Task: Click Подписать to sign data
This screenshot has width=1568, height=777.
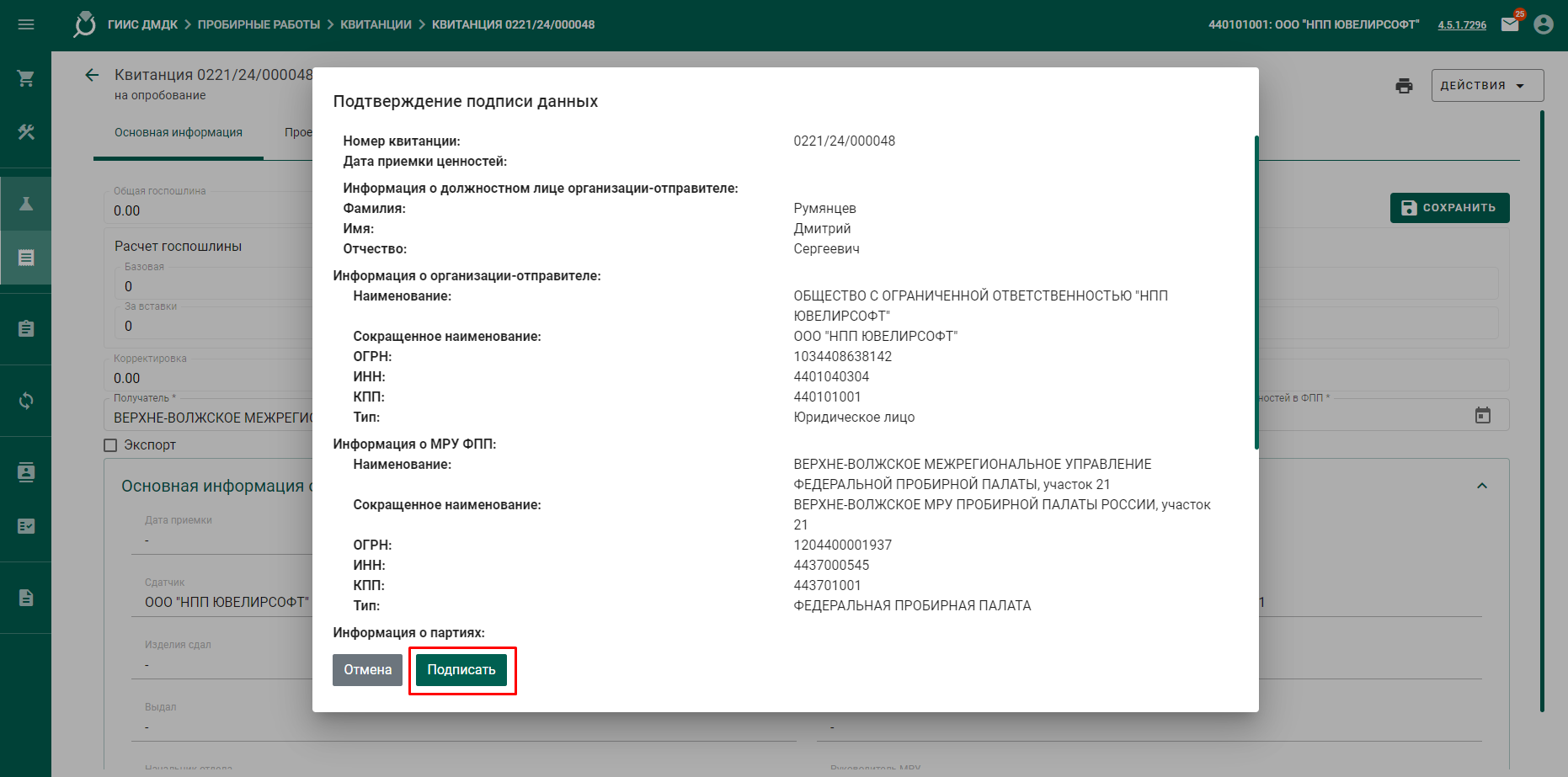Action: tap(461, 670)
